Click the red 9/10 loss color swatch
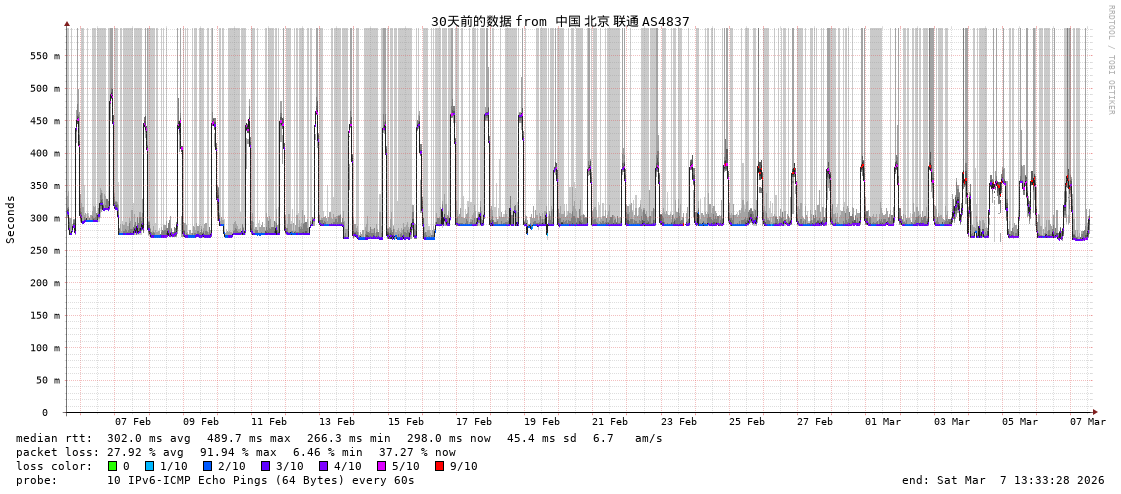 coord(439,466)
